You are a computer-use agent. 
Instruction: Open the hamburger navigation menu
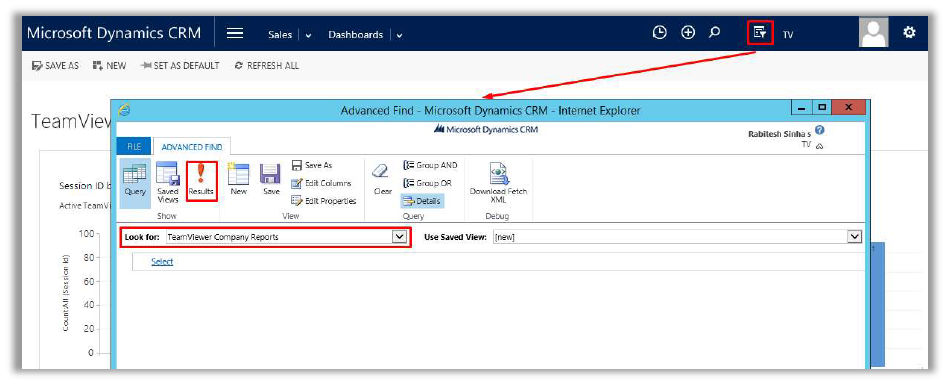(235, 34)
